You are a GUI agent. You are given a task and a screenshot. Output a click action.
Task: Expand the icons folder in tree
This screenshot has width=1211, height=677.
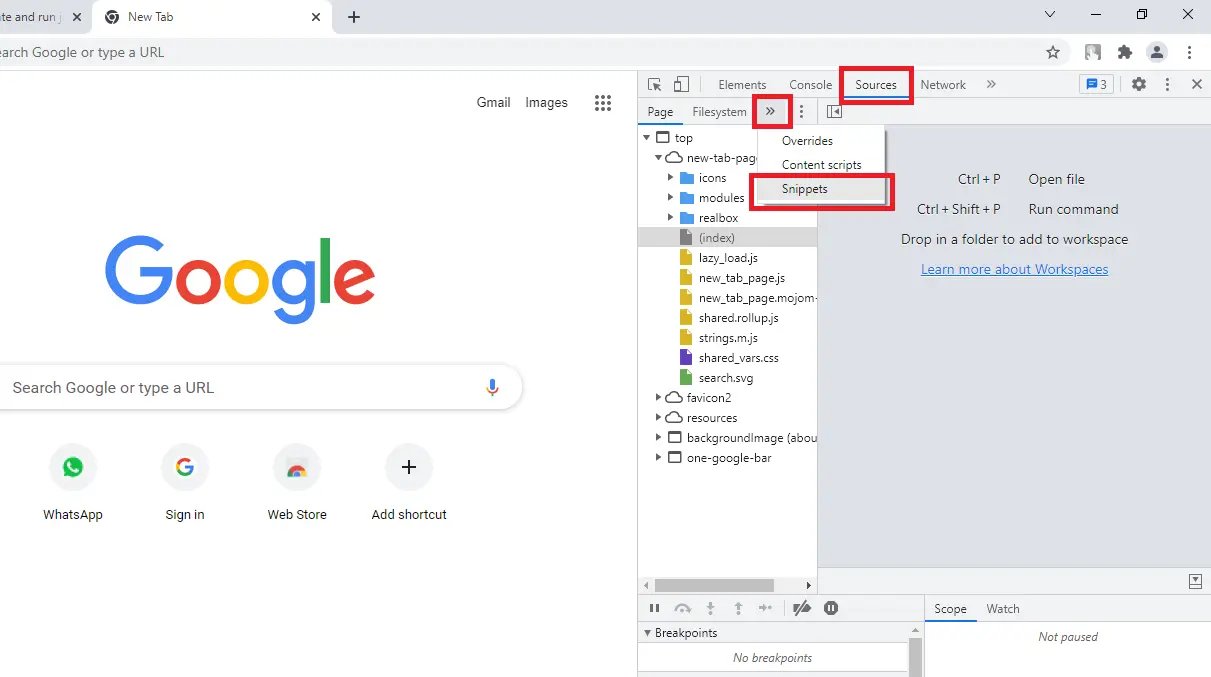671,178
